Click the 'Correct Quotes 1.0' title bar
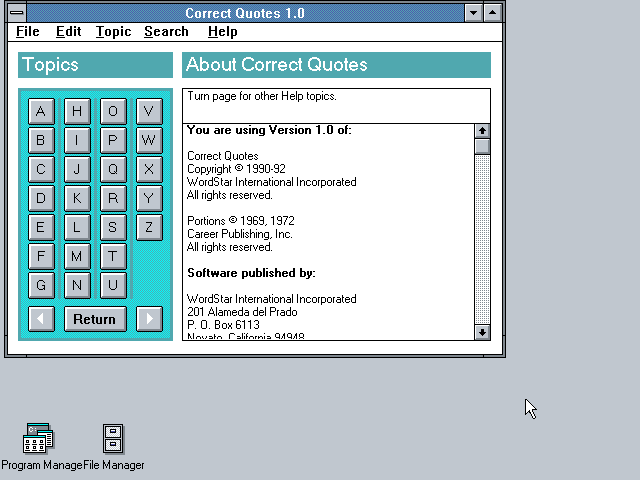 tap(245, 13)
